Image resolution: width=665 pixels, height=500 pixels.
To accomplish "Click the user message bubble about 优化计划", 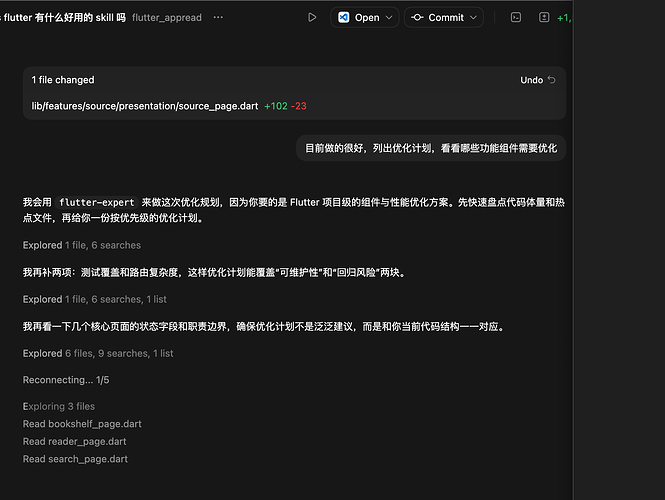I will 431,148.
